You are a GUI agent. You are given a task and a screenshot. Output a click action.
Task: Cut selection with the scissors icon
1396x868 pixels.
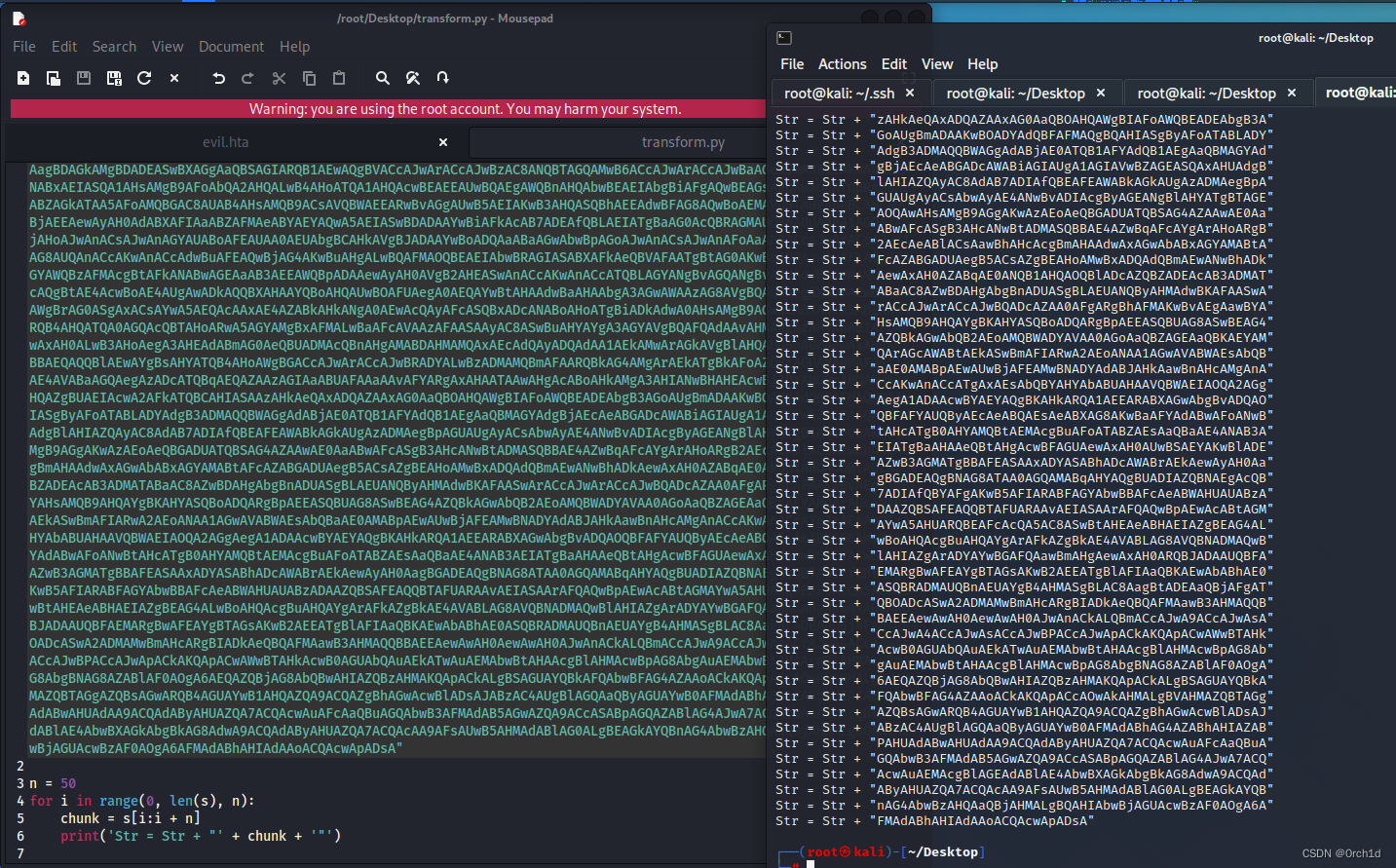[x=279, y=78]
